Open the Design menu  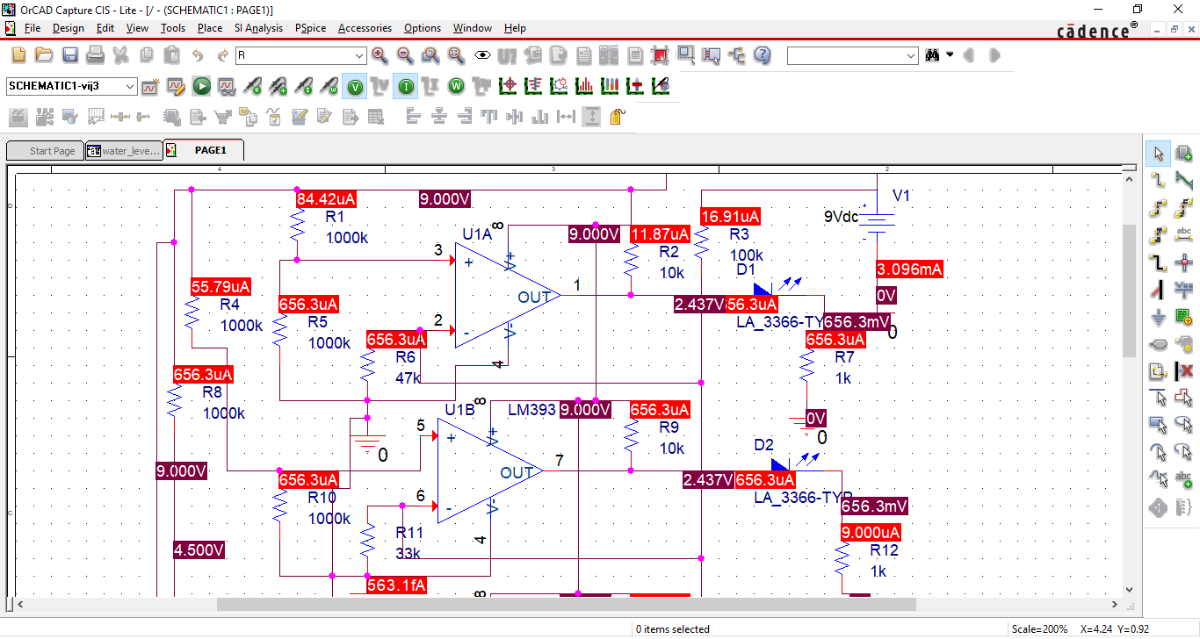click(x=68, y=28)
